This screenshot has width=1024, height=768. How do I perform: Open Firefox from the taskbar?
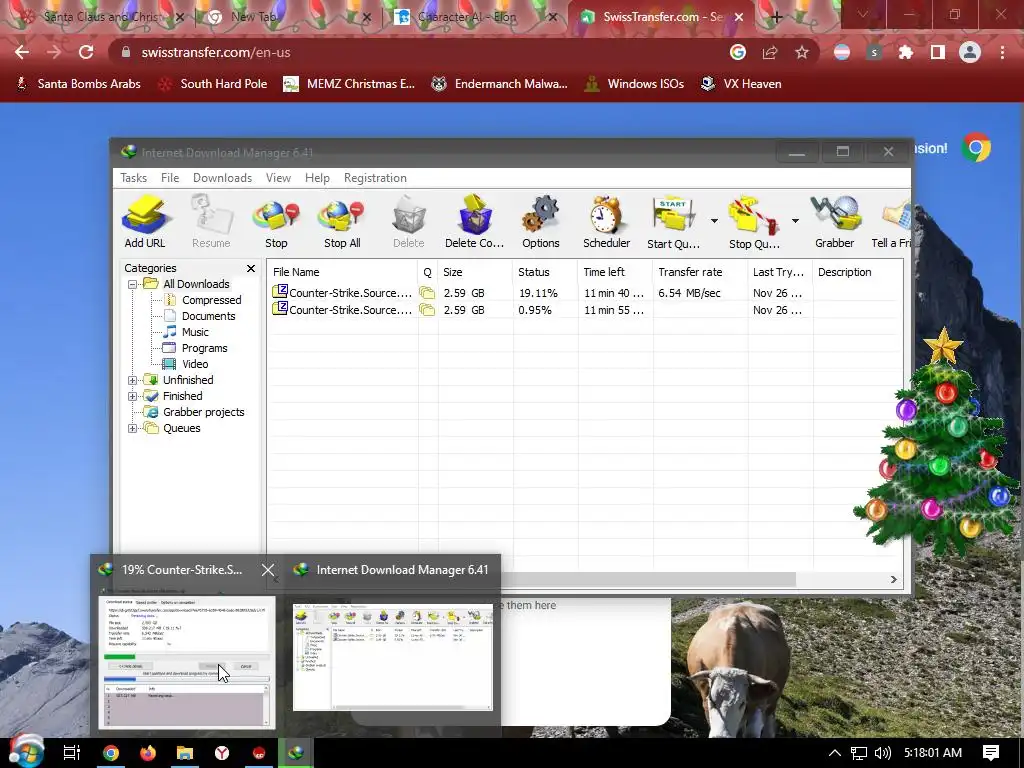[x=148, y=753]
